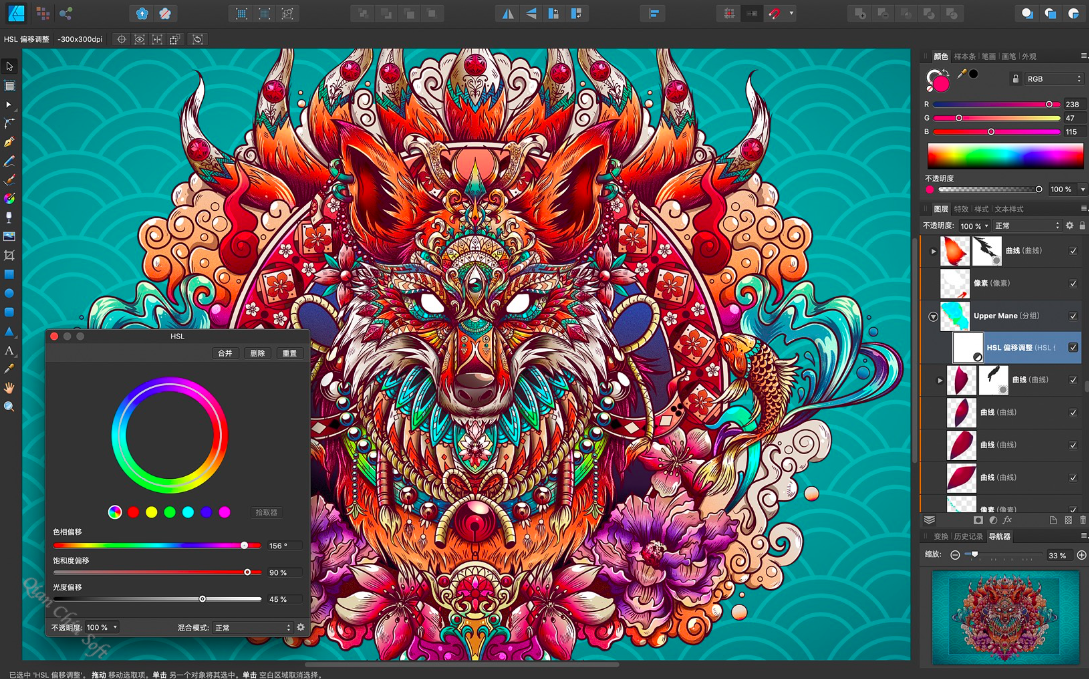Open RGB color model dropdown
The height and width of the screenshot is (679, 1089).
(x=1054, y=78)
